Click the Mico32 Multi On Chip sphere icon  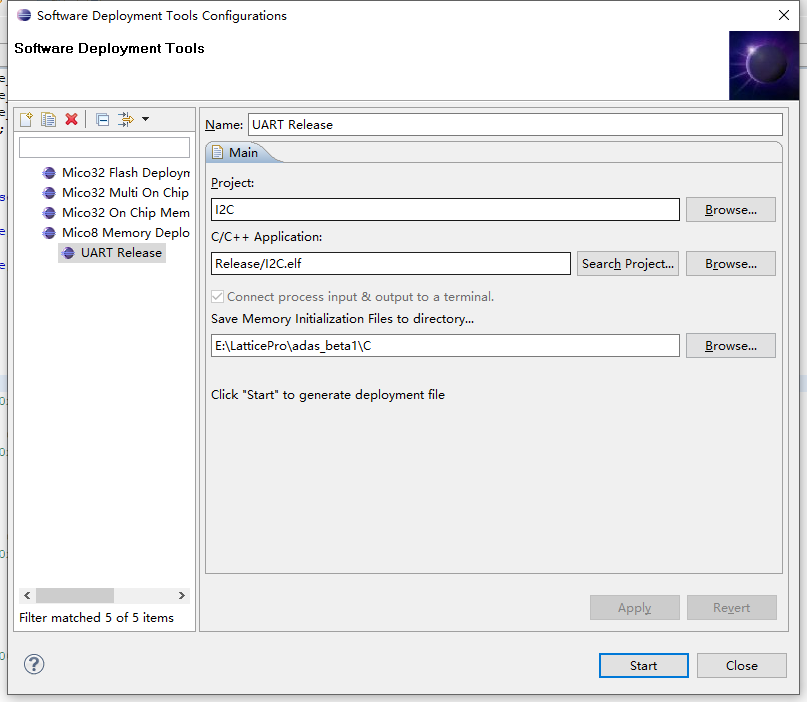click(49, 193)
